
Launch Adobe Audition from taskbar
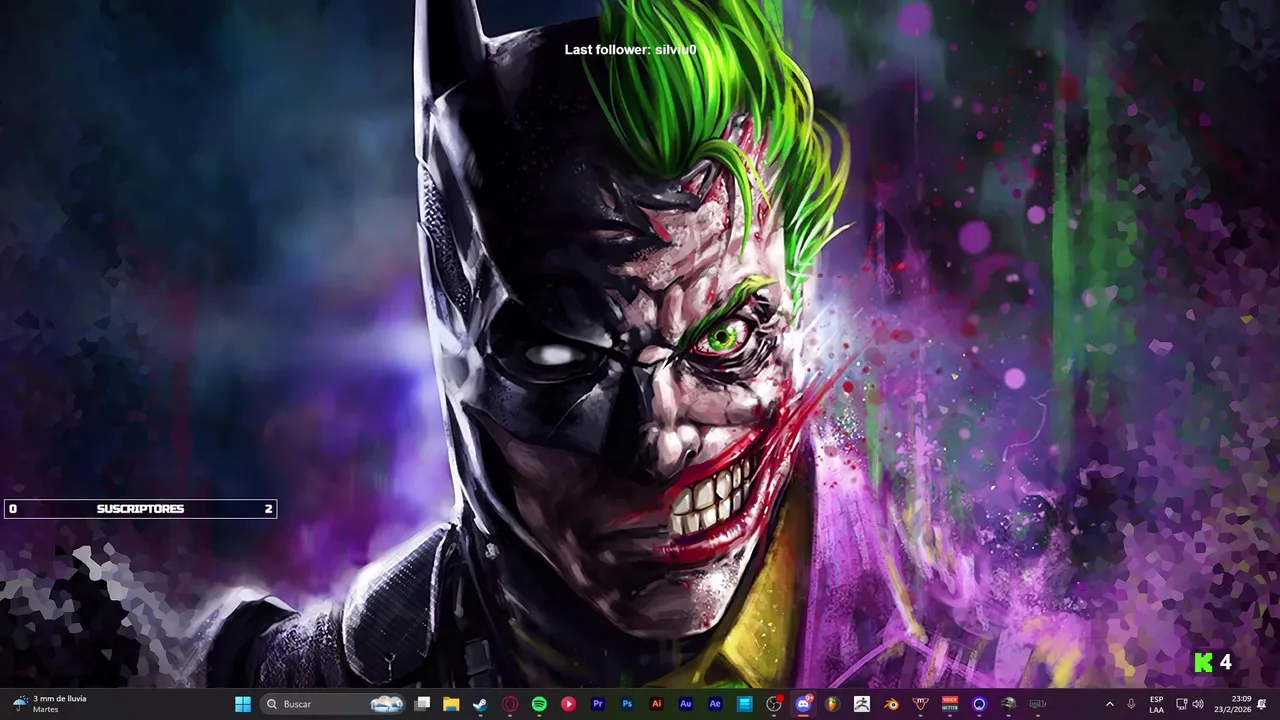tap(686, 704)
